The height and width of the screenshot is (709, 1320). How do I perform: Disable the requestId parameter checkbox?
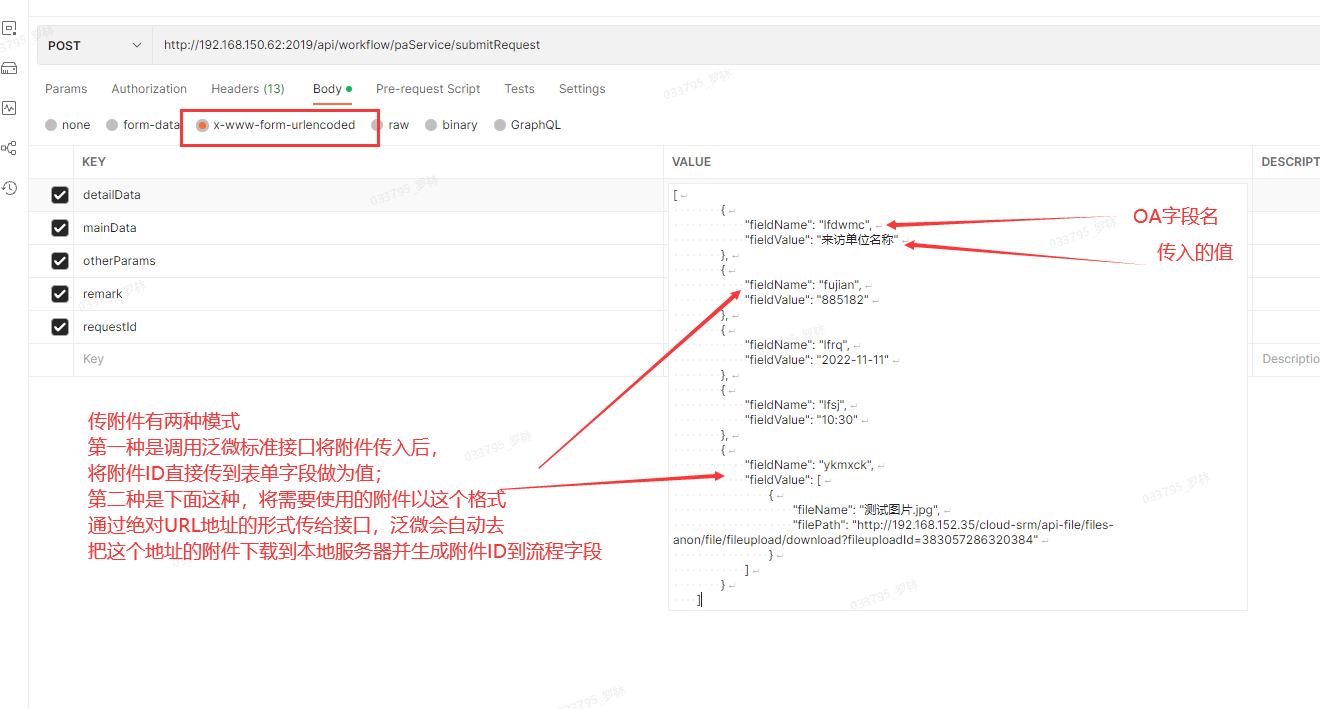(x=60, y=327)
